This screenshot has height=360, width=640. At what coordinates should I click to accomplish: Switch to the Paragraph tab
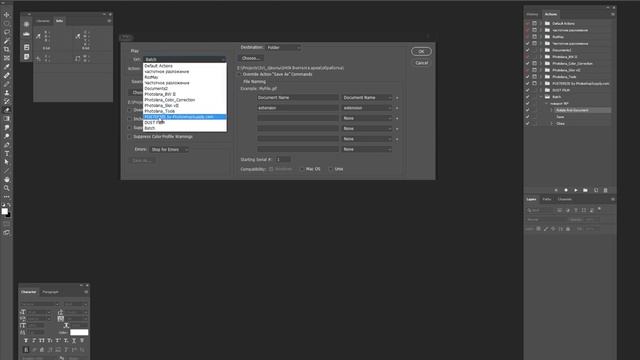point(50,292)
